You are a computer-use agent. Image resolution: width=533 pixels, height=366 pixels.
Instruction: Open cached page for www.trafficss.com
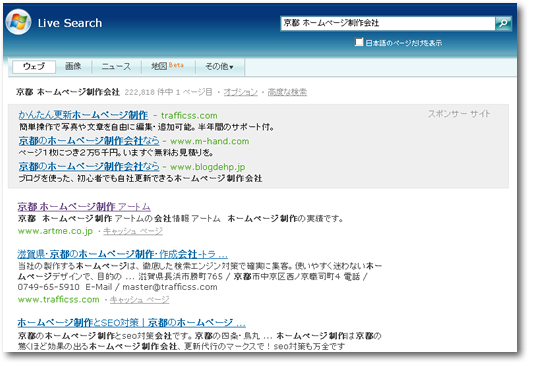click(140, 299)
